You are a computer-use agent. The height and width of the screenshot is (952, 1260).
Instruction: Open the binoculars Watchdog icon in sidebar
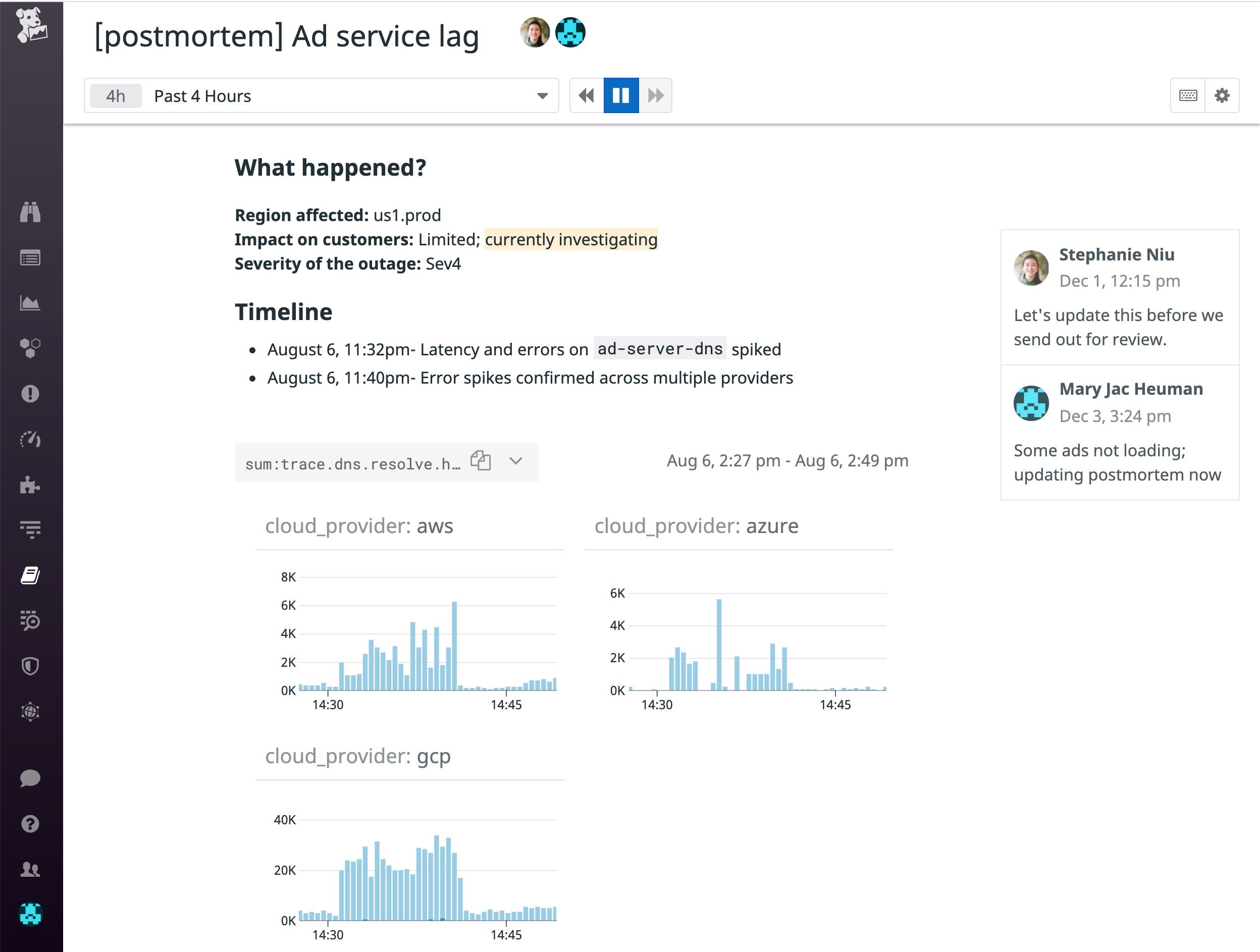pyautogui.click(x=30, y=212)
